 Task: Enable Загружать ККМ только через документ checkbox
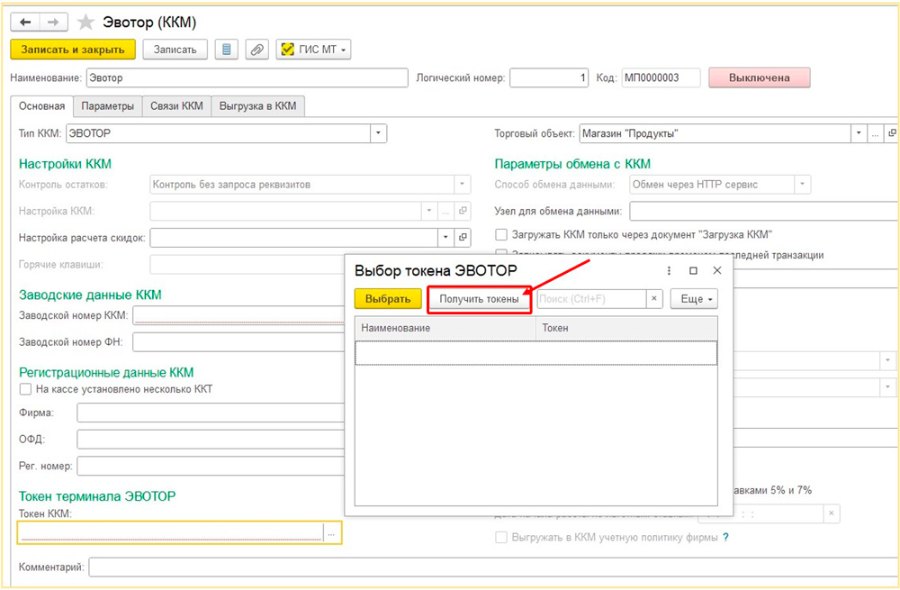501,234
